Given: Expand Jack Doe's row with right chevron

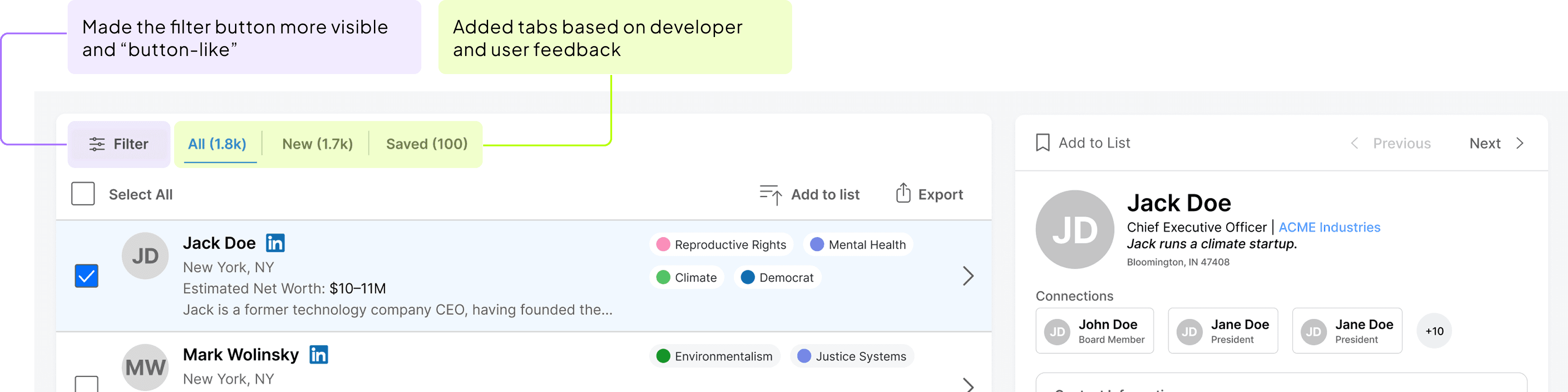Looking at the screenshot, I should click(x=968, y=276).
